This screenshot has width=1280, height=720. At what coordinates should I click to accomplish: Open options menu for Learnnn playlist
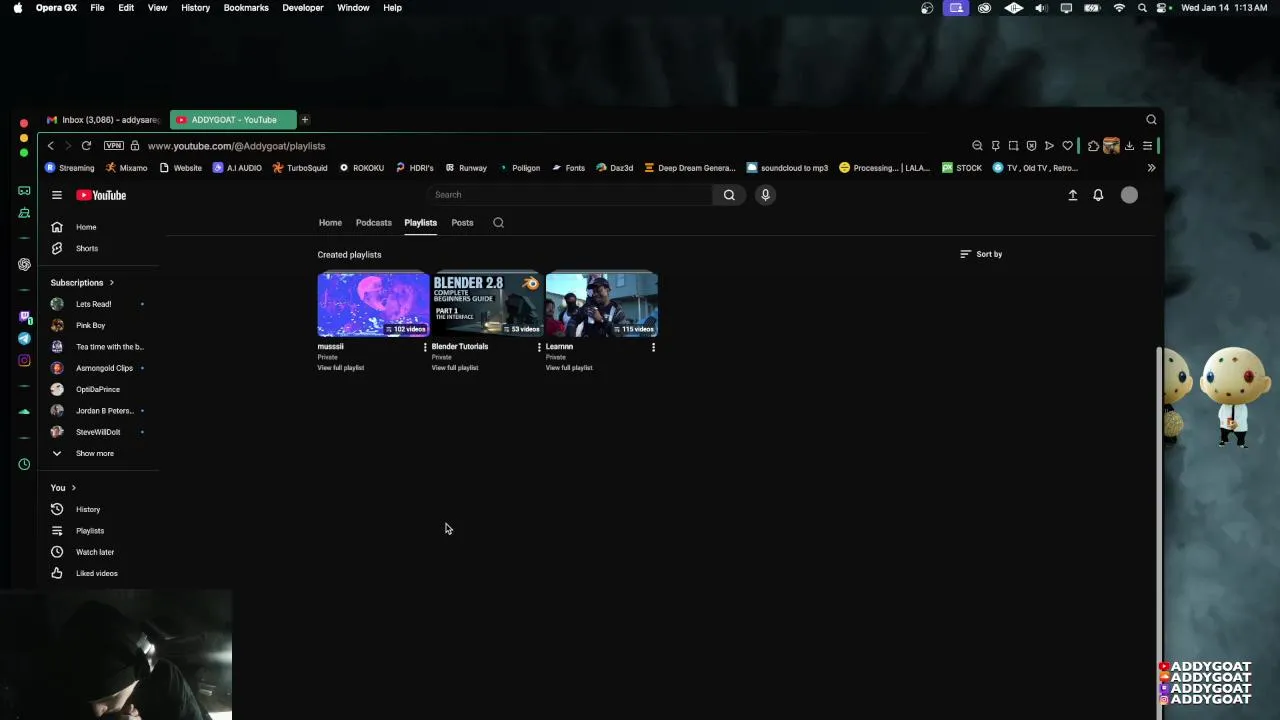653,347
